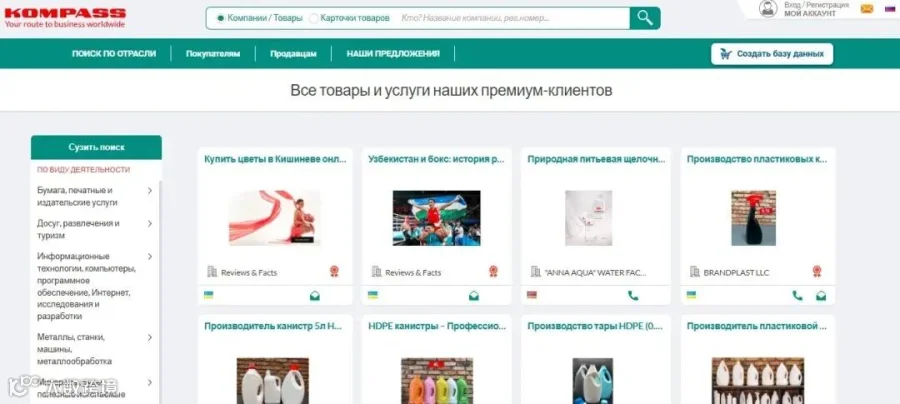Click BRANDPLAST LLC company name
The width and height of the screenshot is (900, 404).
[x=736, y=273]
